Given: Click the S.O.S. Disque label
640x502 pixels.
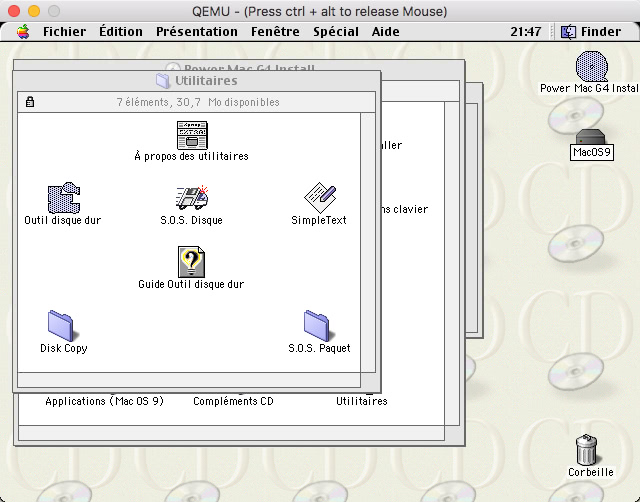Looking at the screenshot, I should (191, 220).
